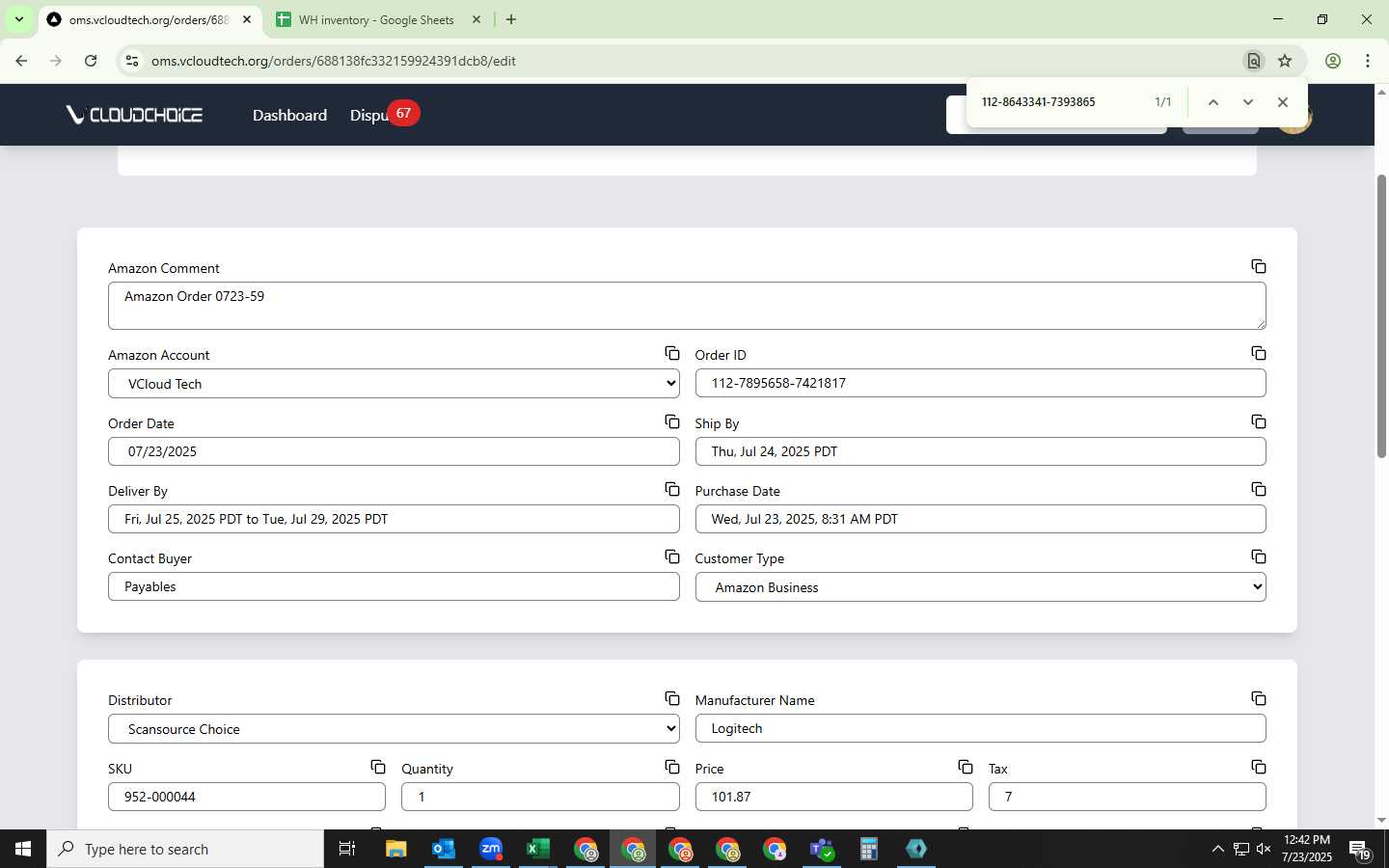
Task: Open Excel from the taskbar
Action: (x=537, y=849)
